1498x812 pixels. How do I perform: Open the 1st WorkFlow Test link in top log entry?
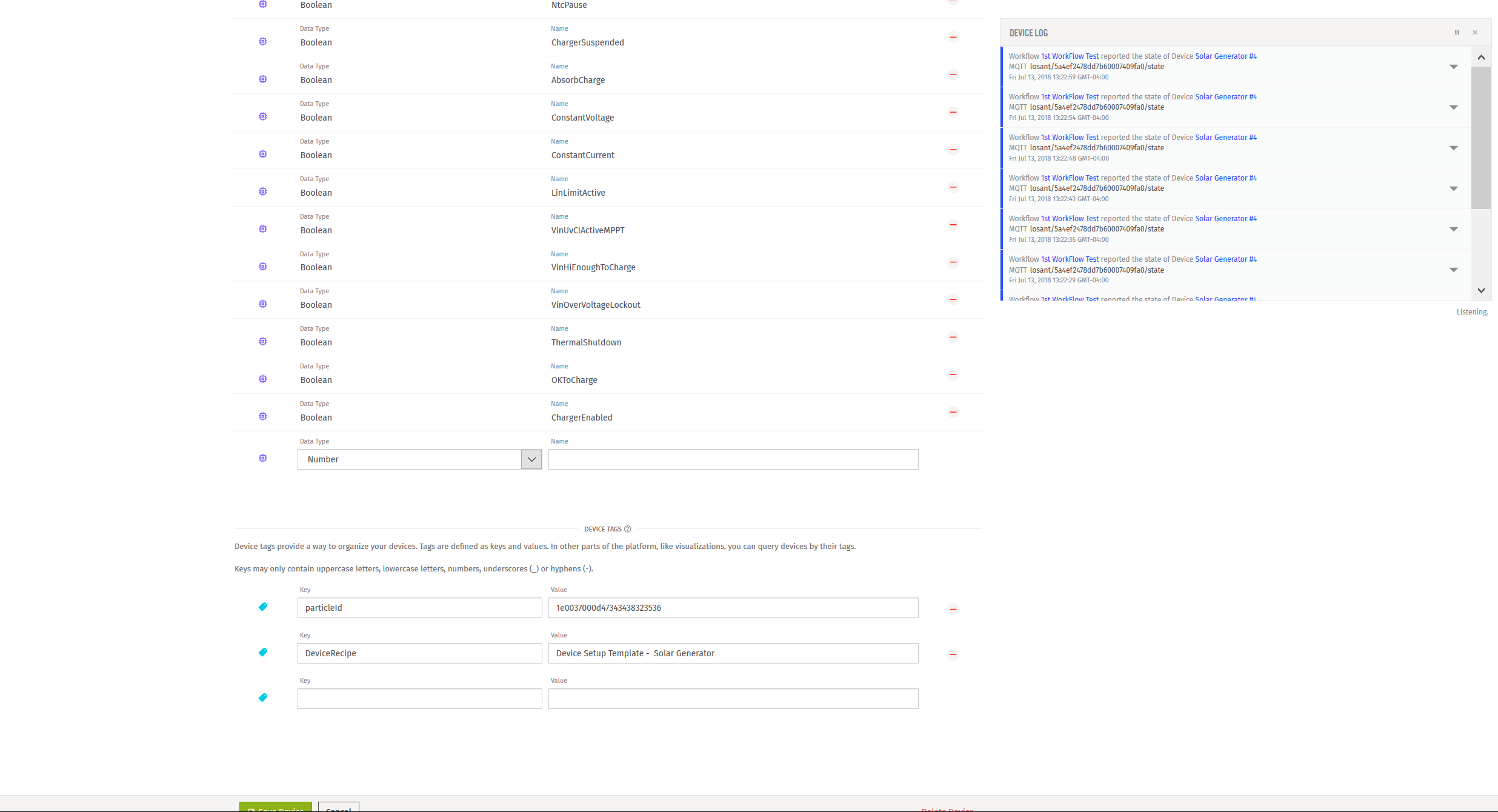coord(1070,56)
